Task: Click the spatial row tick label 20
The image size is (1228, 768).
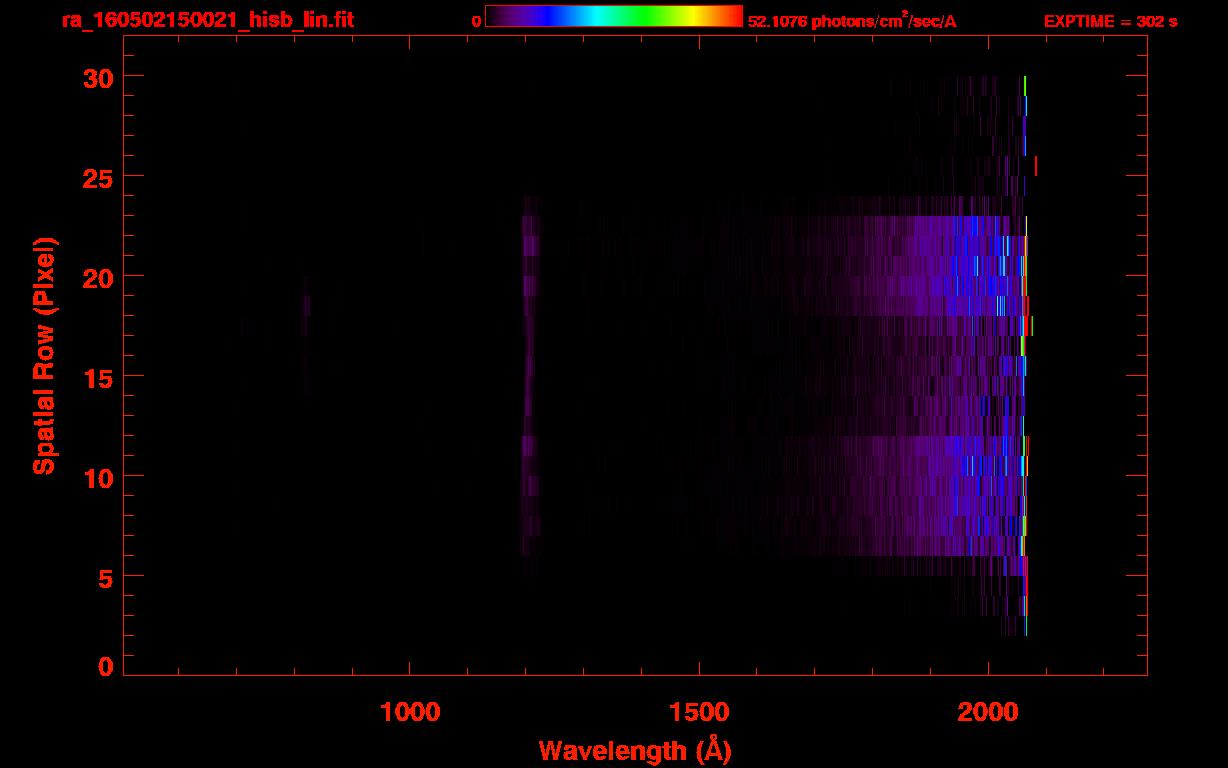Action: tap(98, 277)
